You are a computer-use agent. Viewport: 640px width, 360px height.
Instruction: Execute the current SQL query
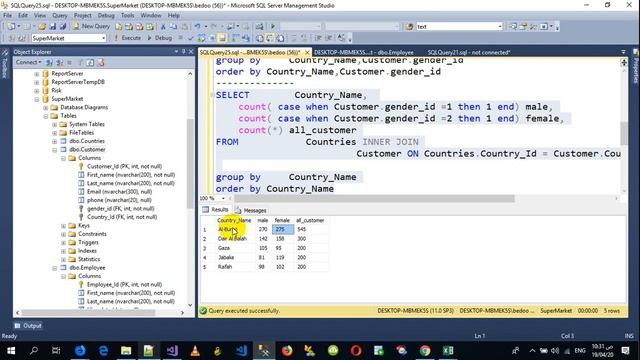(x=127, y=38)
